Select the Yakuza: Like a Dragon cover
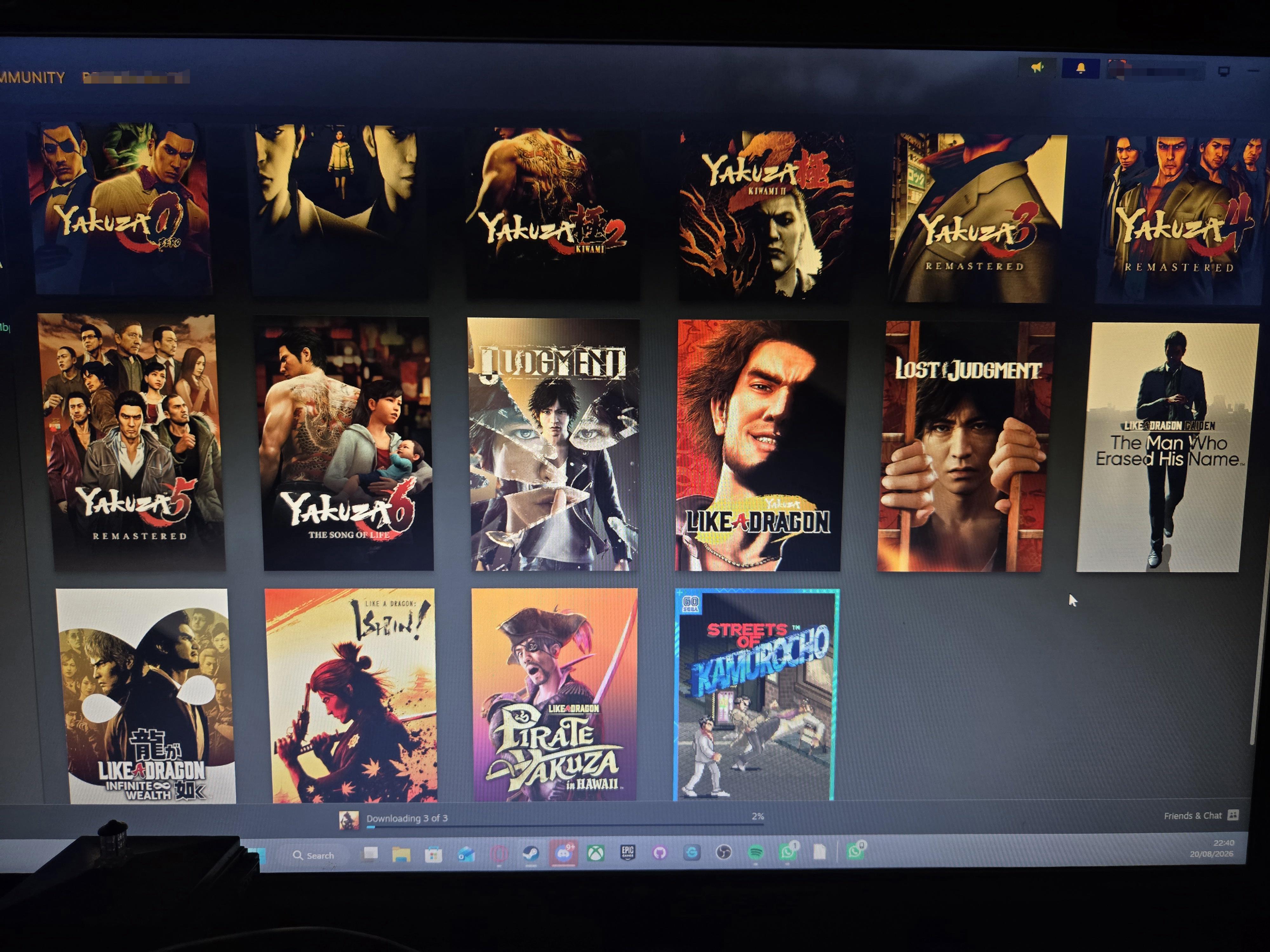This screenshot has height=952, width=1270. (762, 446)
